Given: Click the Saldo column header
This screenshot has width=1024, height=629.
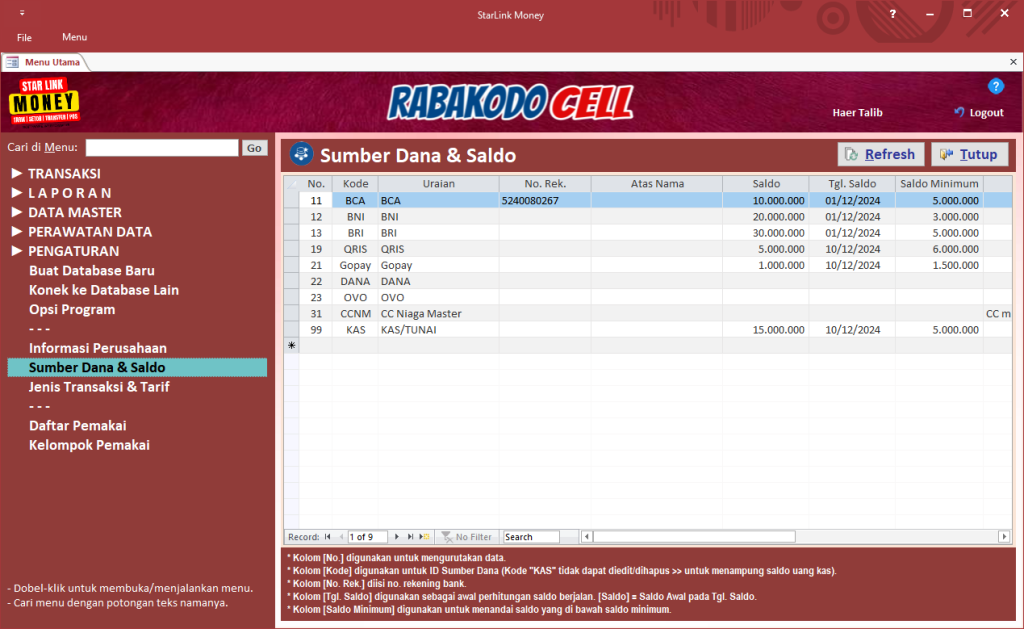Looking at the screenshot, I should coord(766,184).
